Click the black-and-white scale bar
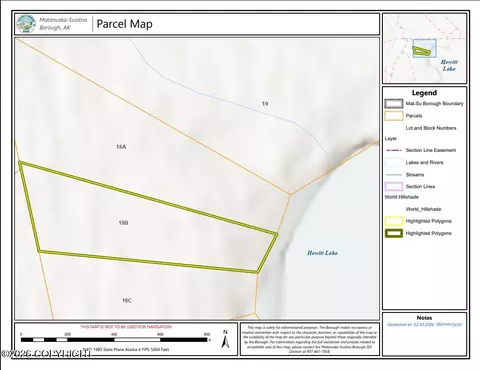The width and height of the screenshot is (480, 370). click(114, 340)
